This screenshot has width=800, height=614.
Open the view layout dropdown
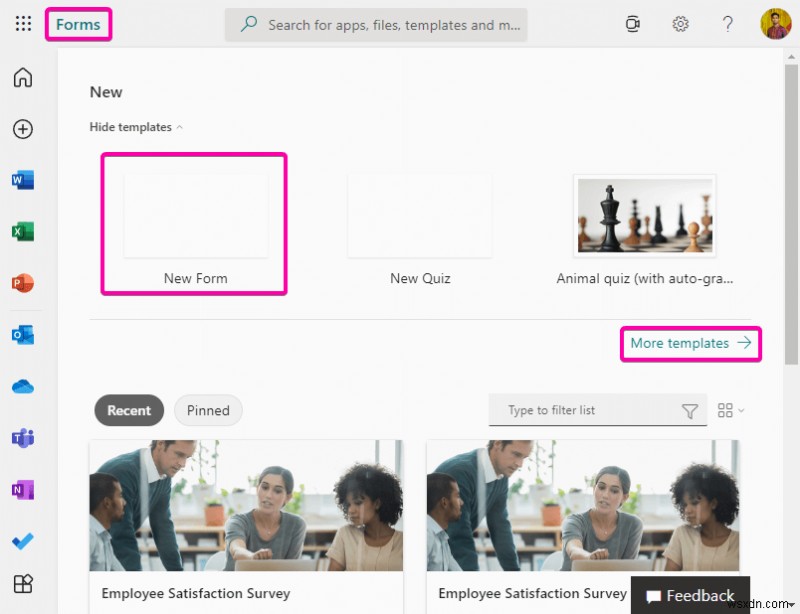pos(730,410)
